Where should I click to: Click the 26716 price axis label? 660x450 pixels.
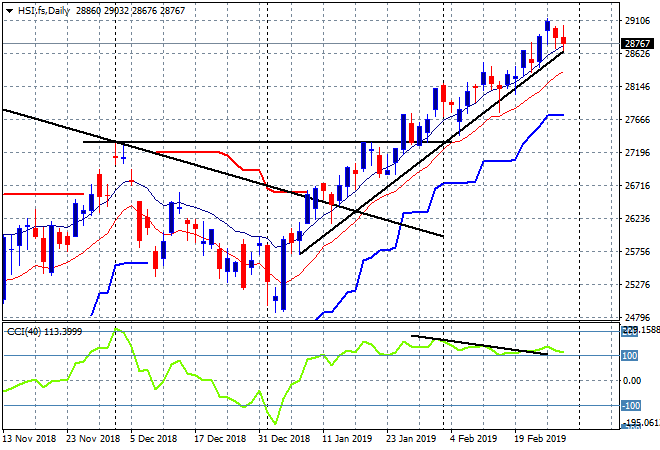[x=637, y=186]
